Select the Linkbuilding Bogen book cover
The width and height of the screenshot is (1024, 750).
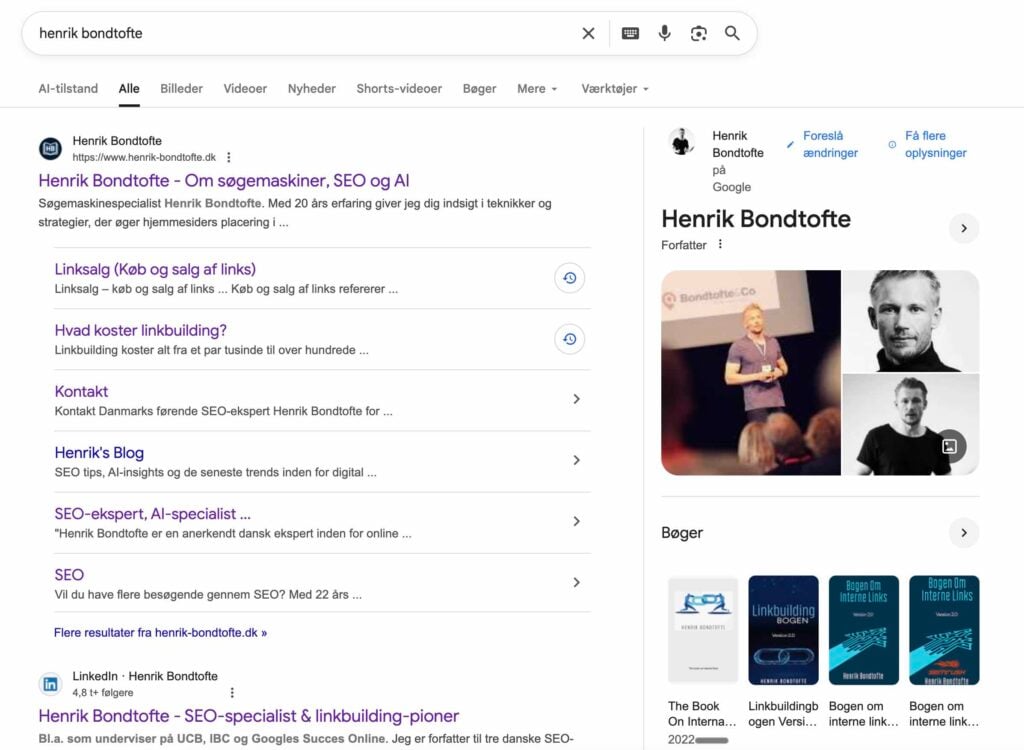(783, 629)
